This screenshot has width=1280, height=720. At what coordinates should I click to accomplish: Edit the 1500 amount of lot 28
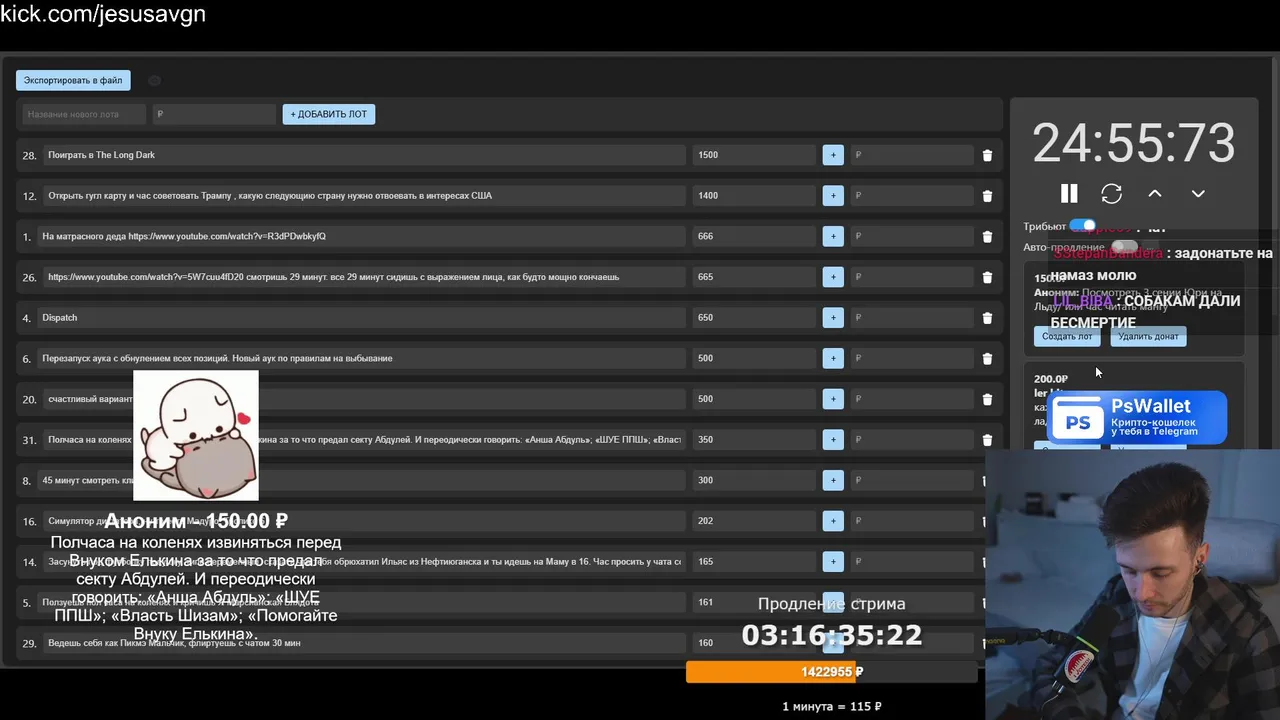pos(754,155)
